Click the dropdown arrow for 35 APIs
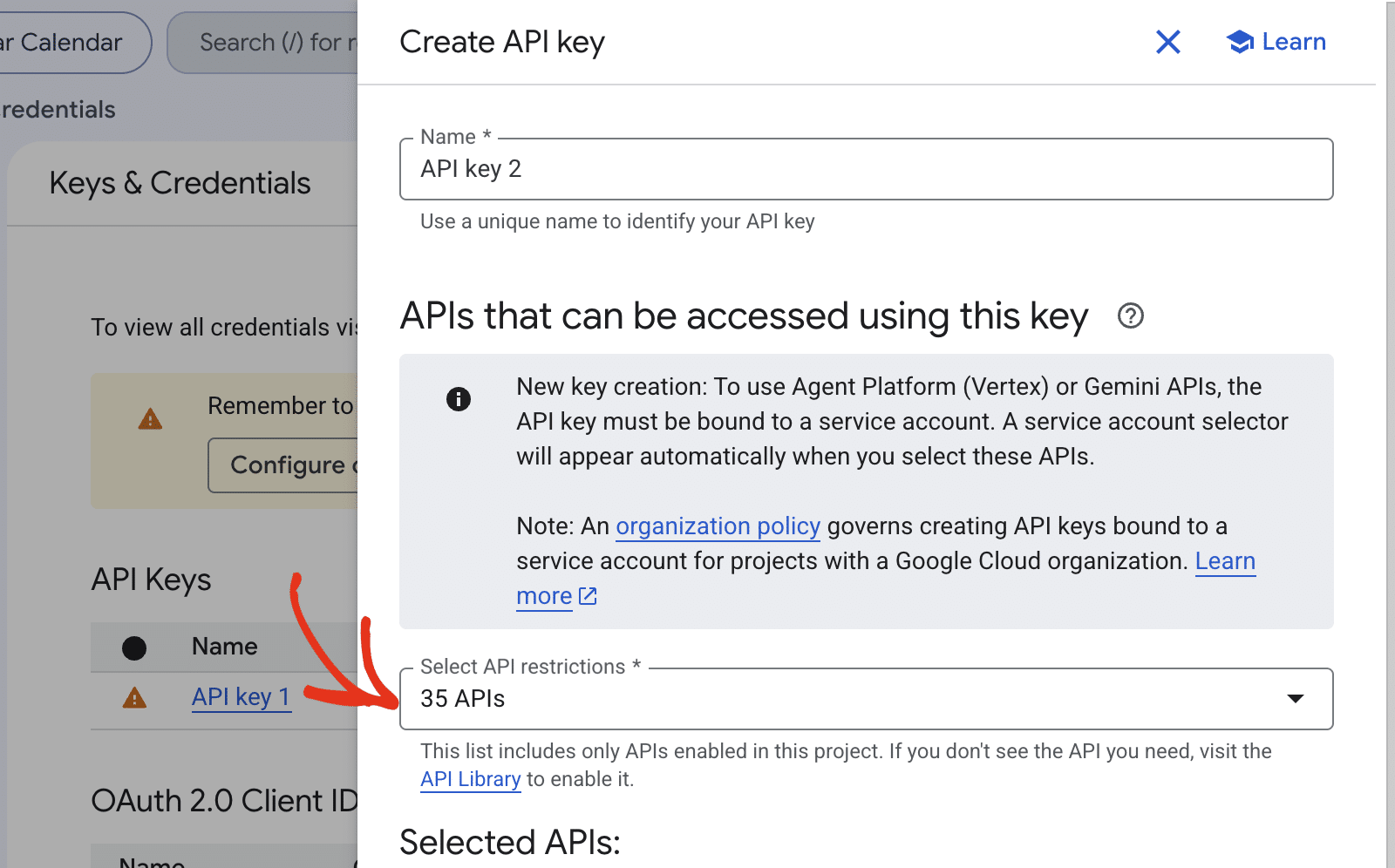This screenshot has width=1395, height=868. 1296,699
